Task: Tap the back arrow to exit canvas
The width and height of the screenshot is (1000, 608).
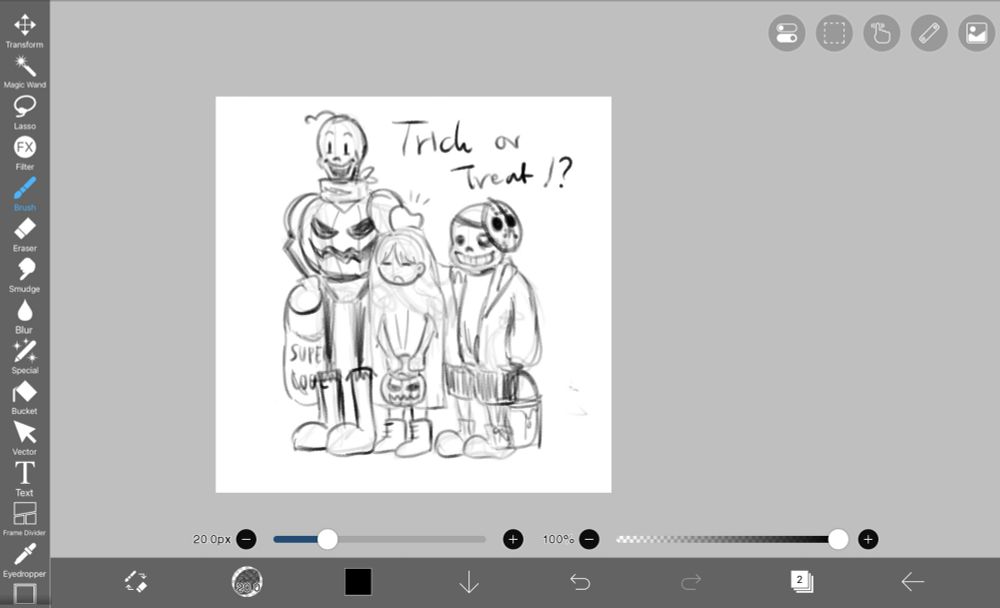Action: point(913,582)
